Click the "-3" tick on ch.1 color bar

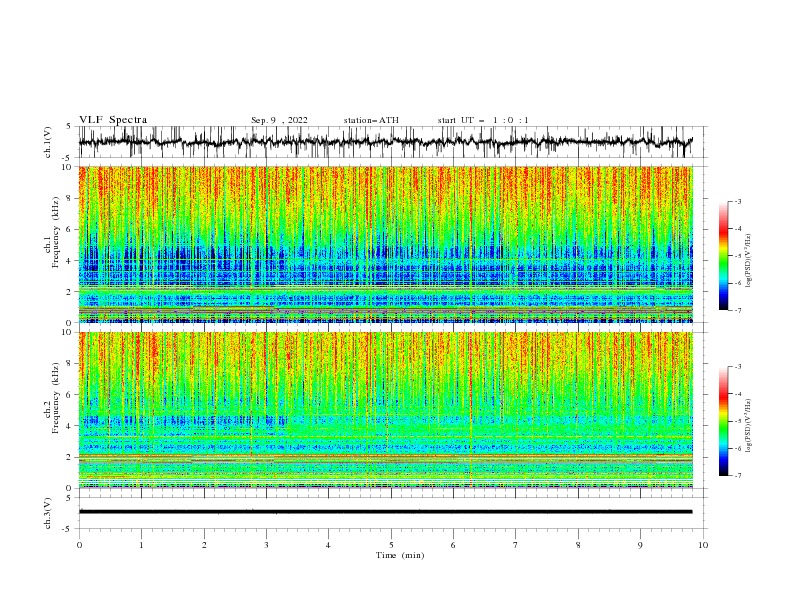737,201
